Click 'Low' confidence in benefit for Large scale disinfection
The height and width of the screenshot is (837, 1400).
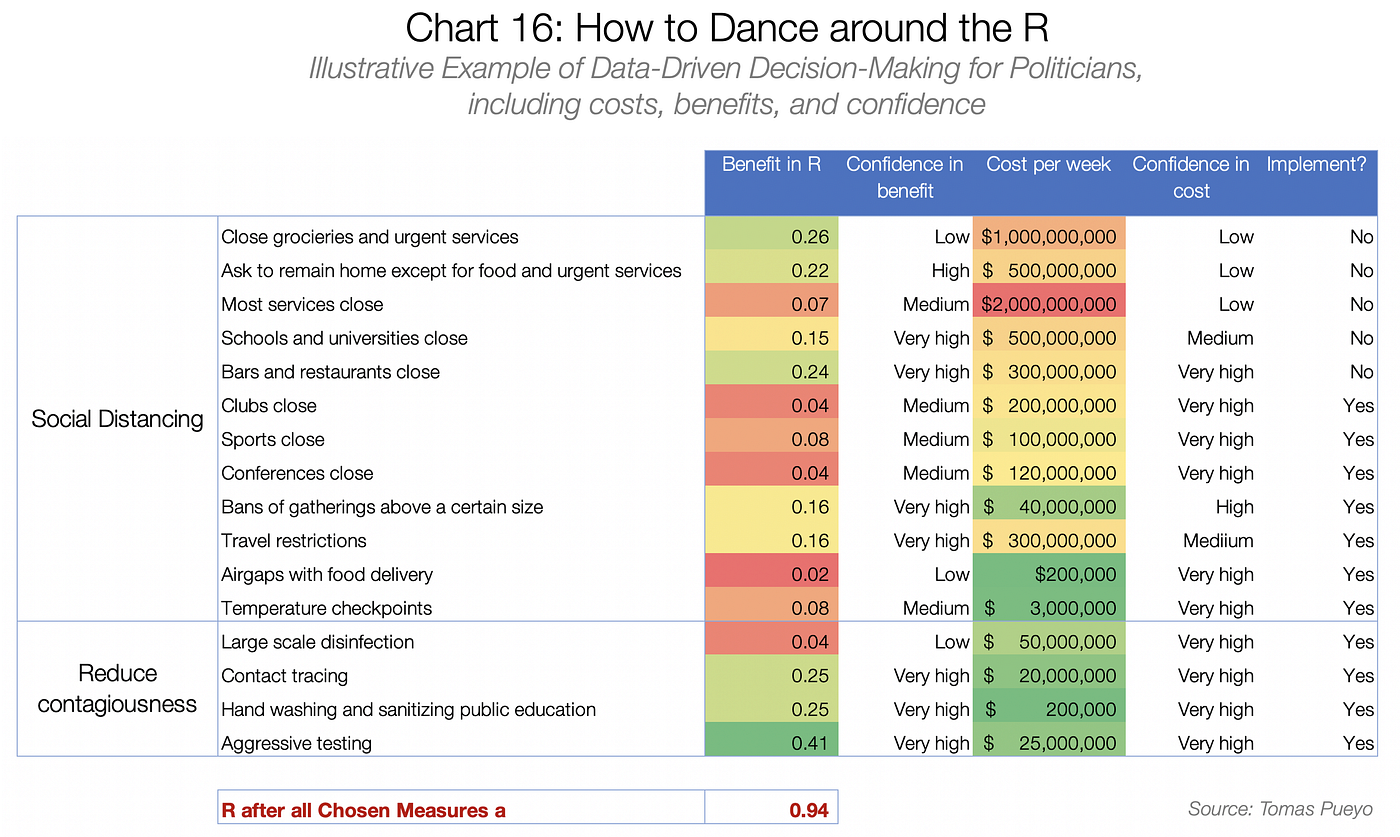click(952, 642)
